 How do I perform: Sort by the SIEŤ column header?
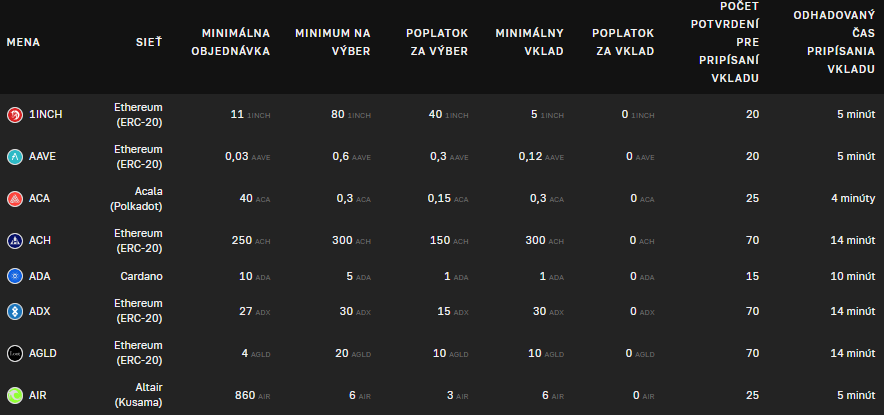click(149, 43)
